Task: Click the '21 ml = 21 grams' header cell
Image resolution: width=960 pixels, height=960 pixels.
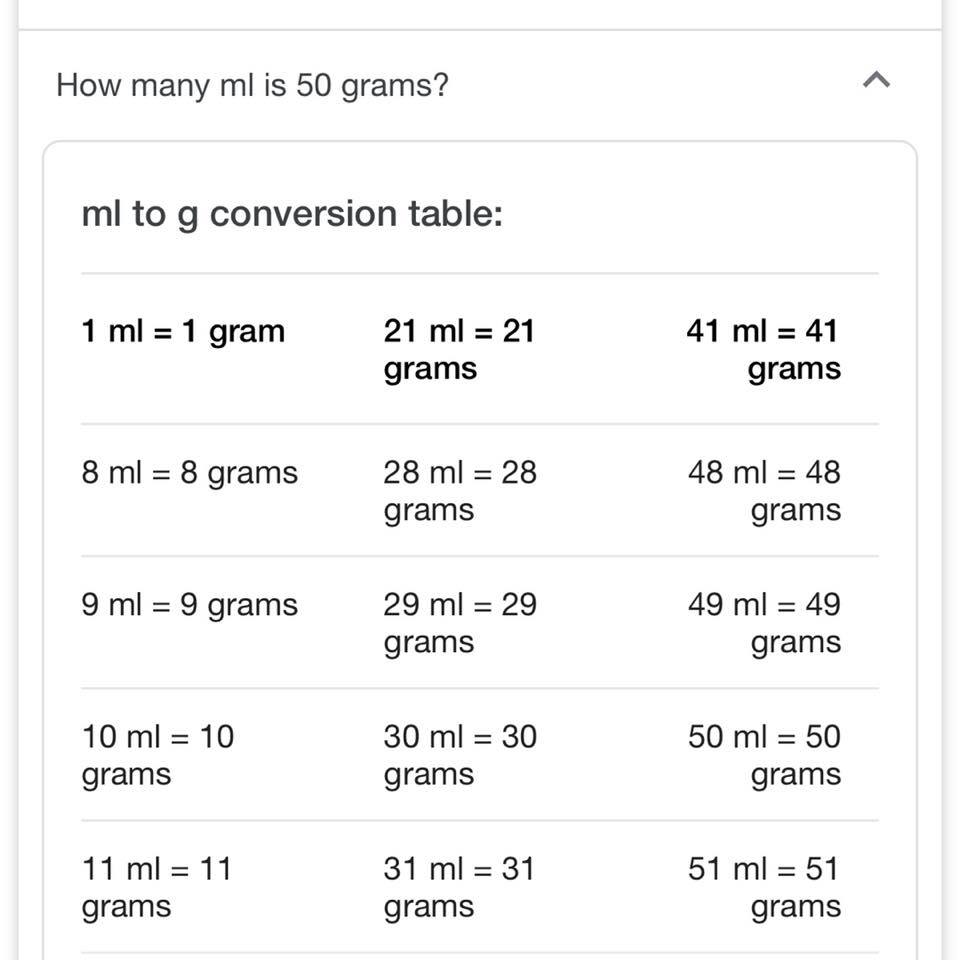Action: click(x=460, y=350)
